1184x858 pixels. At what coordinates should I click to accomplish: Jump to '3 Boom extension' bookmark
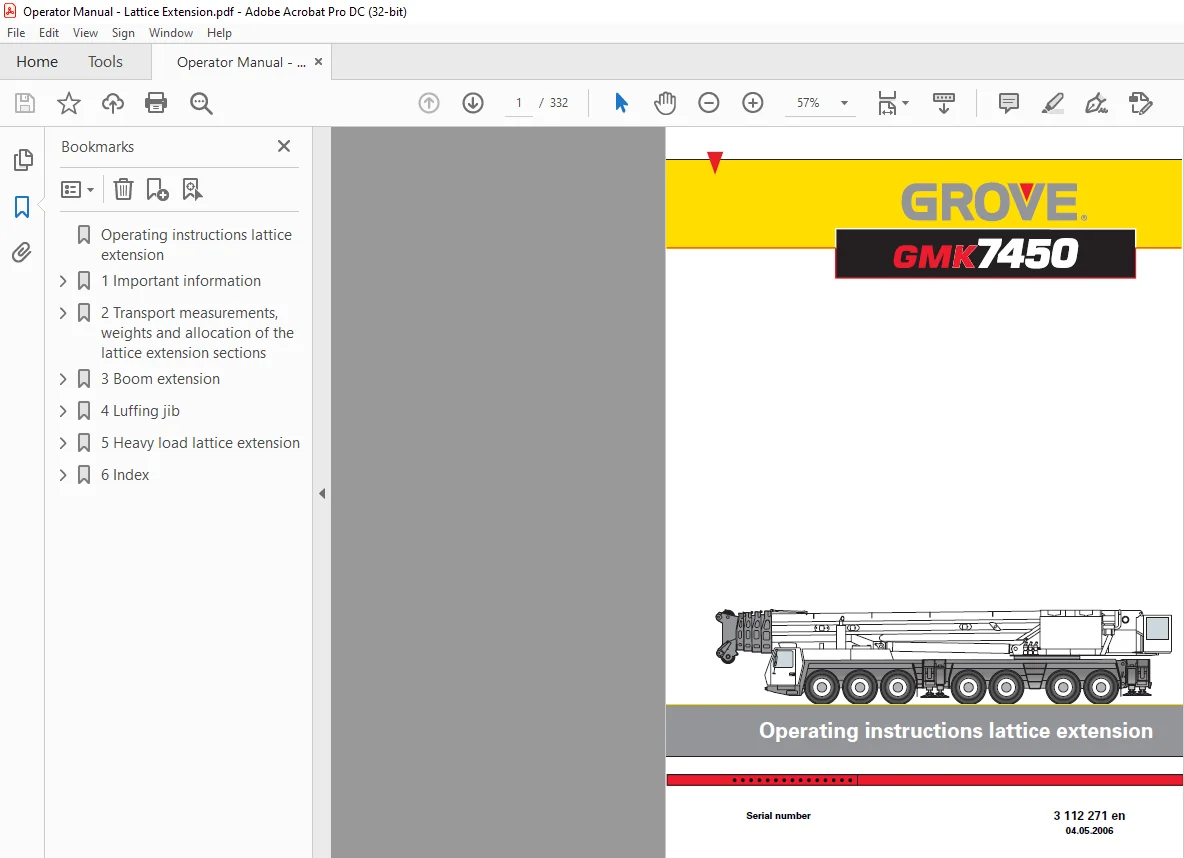pos(161,379)
